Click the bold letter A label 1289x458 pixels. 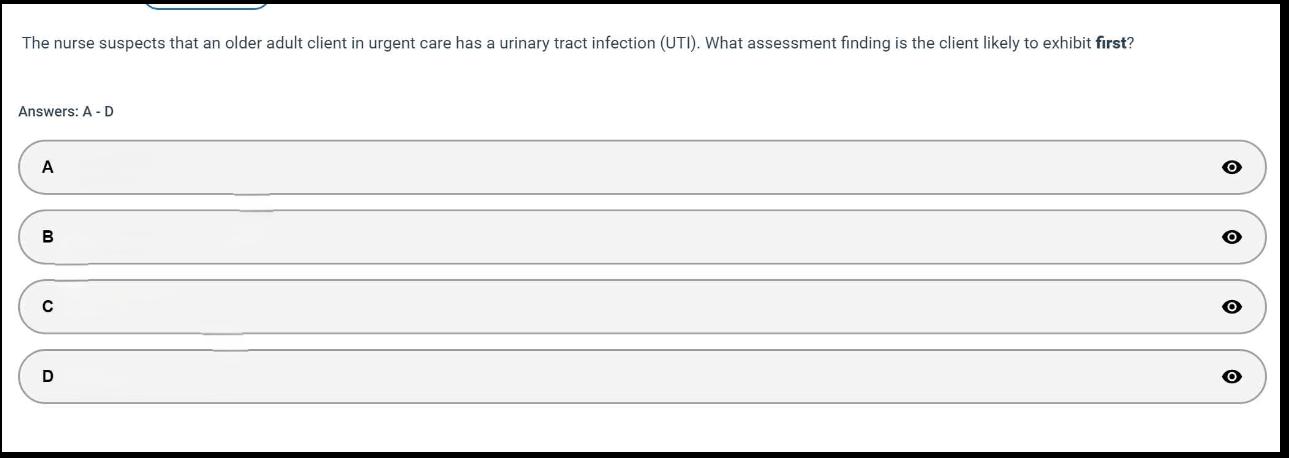(x=47, y=168)
